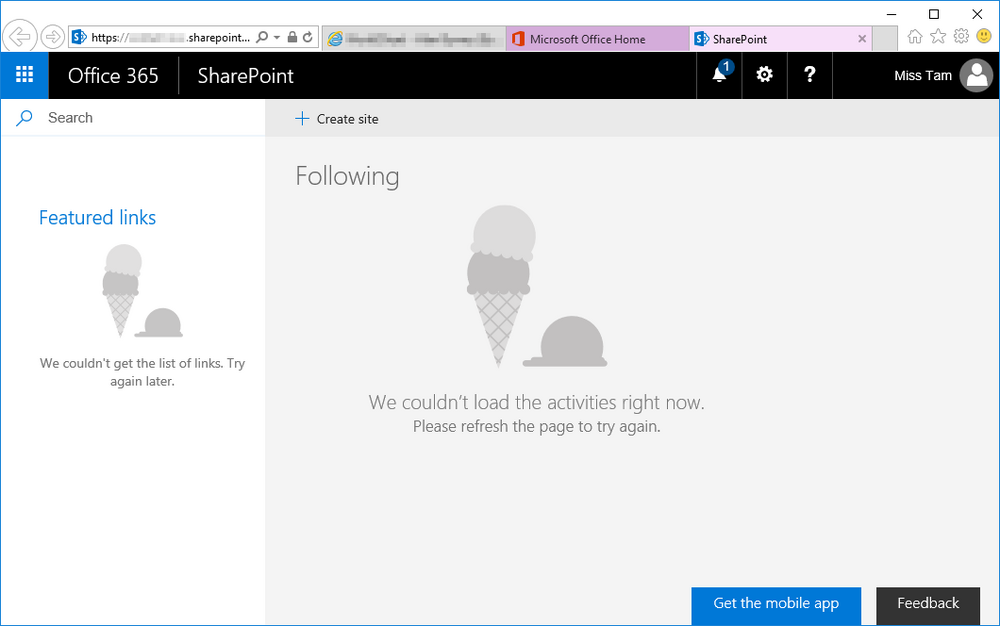Screen dimensions: 1000x626
Task: Click 'Please refresh the page to try again.'
Action: [536, 426]
